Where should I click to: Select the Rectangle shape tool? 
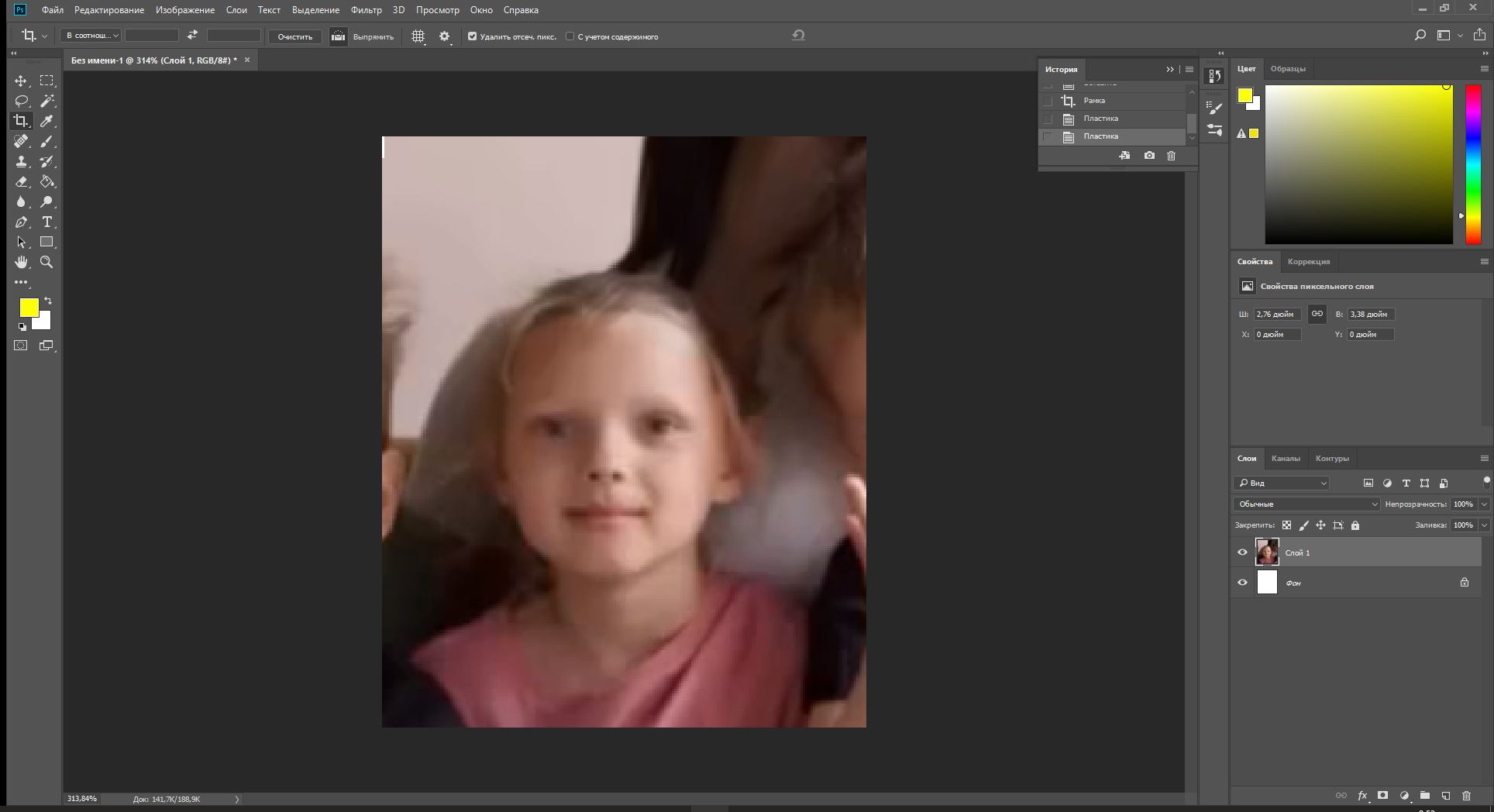pyautogui.click(x=47, y=242)
